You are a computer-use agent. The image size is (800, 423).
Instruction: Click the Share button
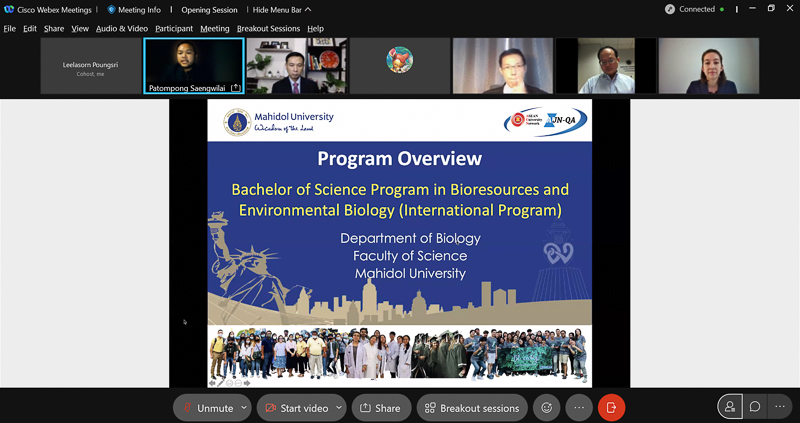tap(380, 408)
